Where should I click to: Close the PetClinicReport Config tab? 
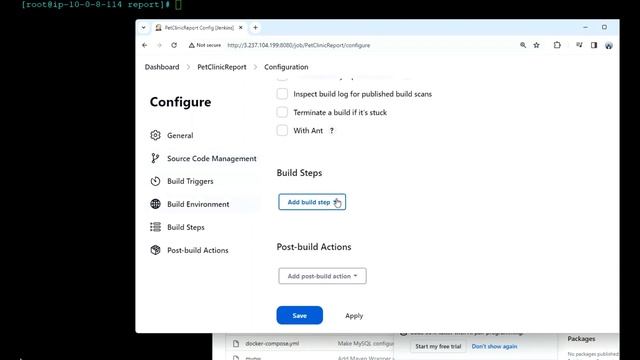241,28
